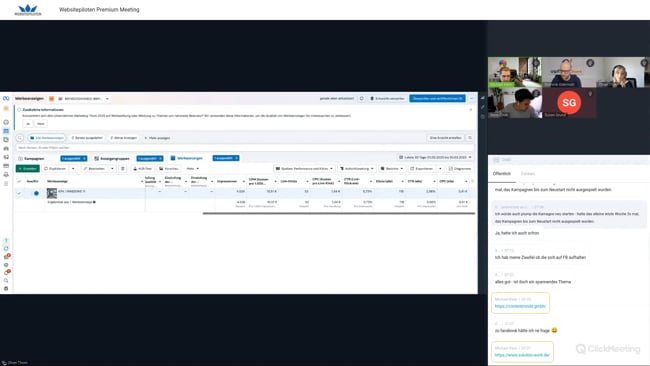Expand the arrow next to Exportieren
The image size is (650, 366).
(x=440, y=169)
